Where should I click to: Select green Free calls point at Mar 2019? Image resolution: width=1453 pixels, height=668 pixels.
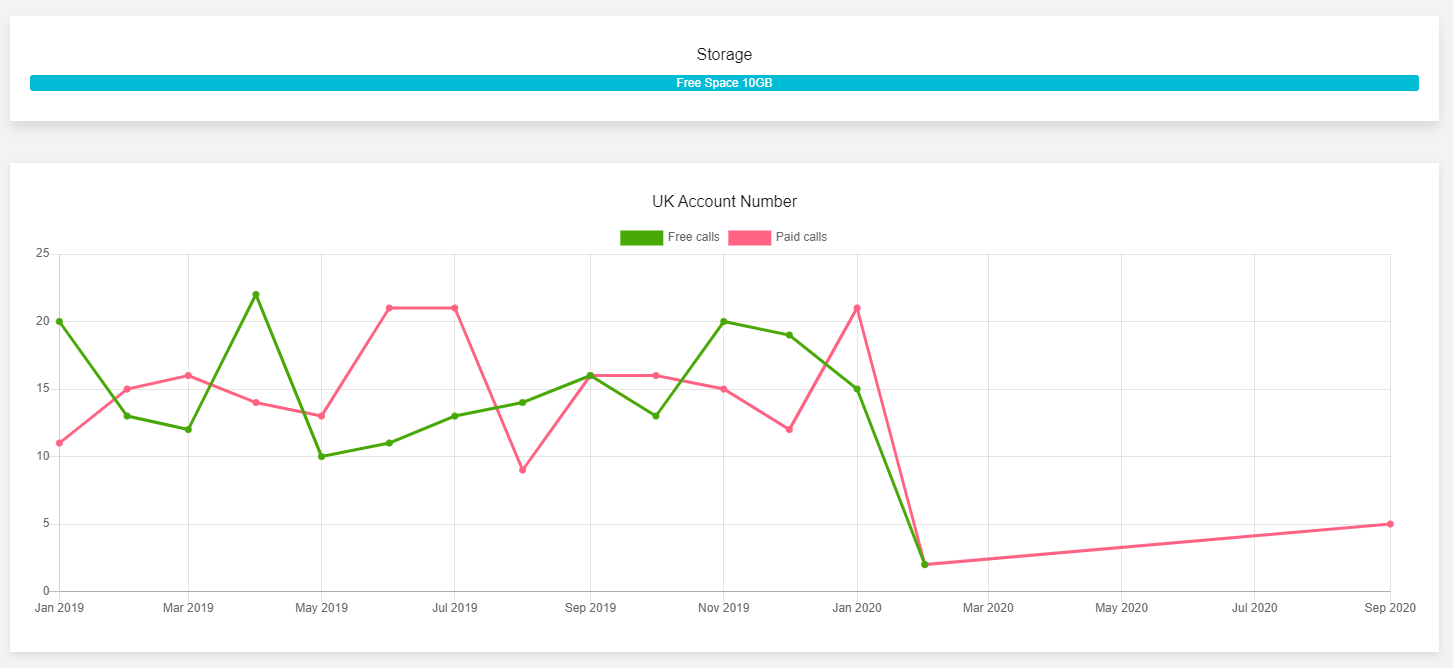click(x=188, y=429)
